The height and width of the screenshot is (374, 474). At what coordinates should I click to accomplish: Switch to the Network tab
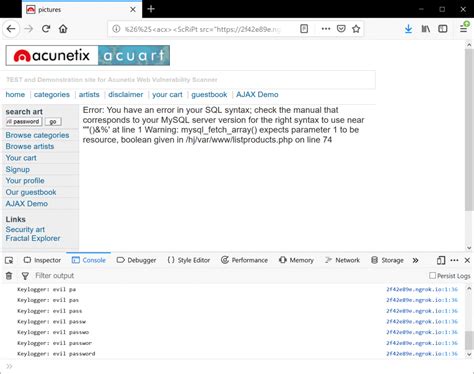(x=343, y=260)
